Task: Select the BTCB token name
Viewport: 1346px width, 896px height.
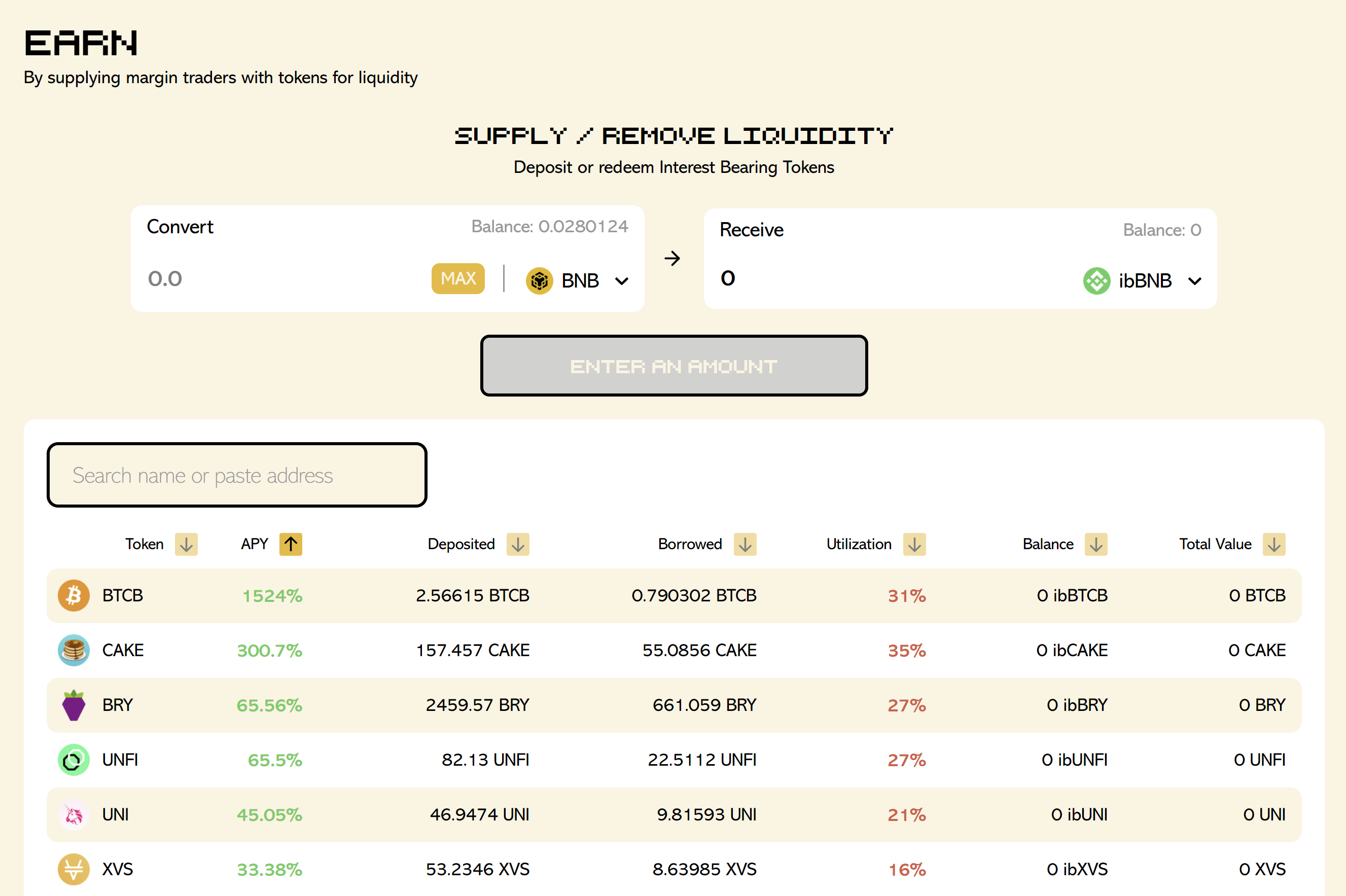Action: tap(122, 595)
